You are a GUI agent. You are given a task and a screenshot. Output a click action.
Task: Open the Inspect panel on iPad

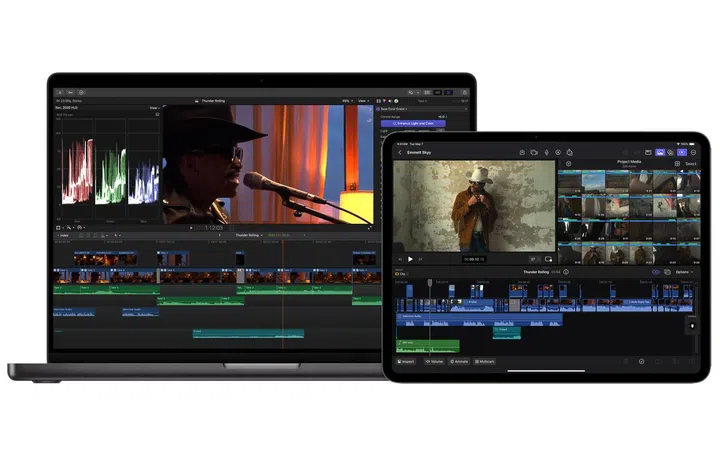(x=406, y=361)
